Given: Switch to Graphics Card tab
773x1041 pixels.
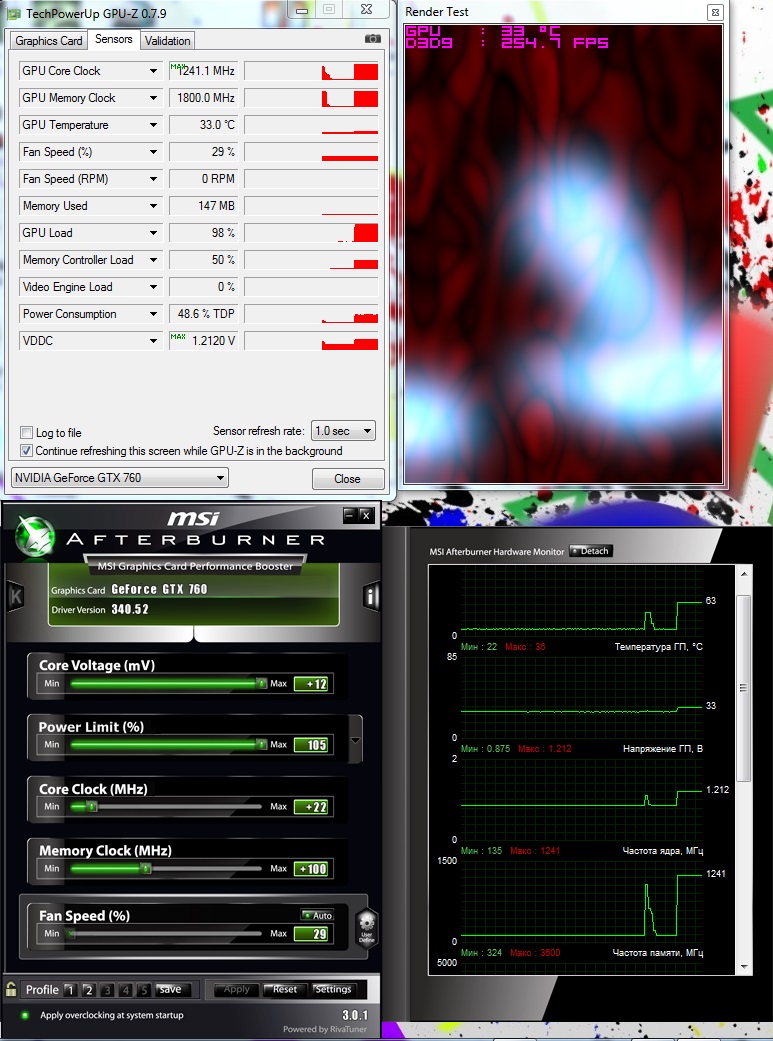Looking at the screenshot, I should pos(48,40).
